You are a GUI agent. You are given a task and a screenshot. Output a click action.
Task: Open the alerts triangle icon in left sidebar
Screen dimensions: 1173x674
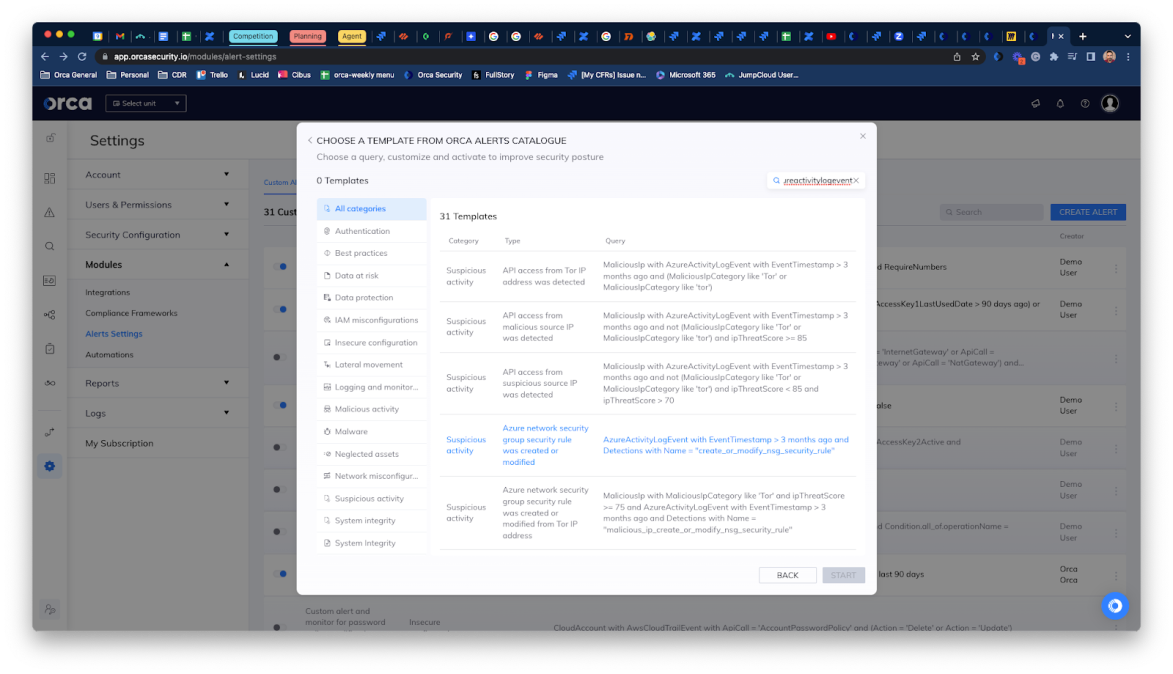click(49, 212)
